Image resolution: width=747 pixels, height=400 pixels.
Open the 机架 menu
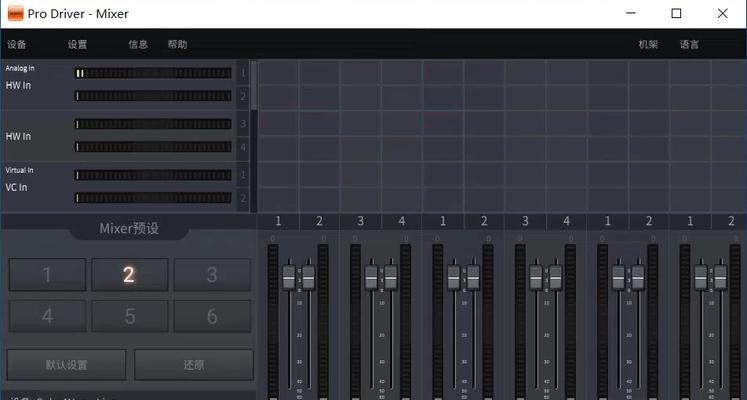(x=648, y=44)
